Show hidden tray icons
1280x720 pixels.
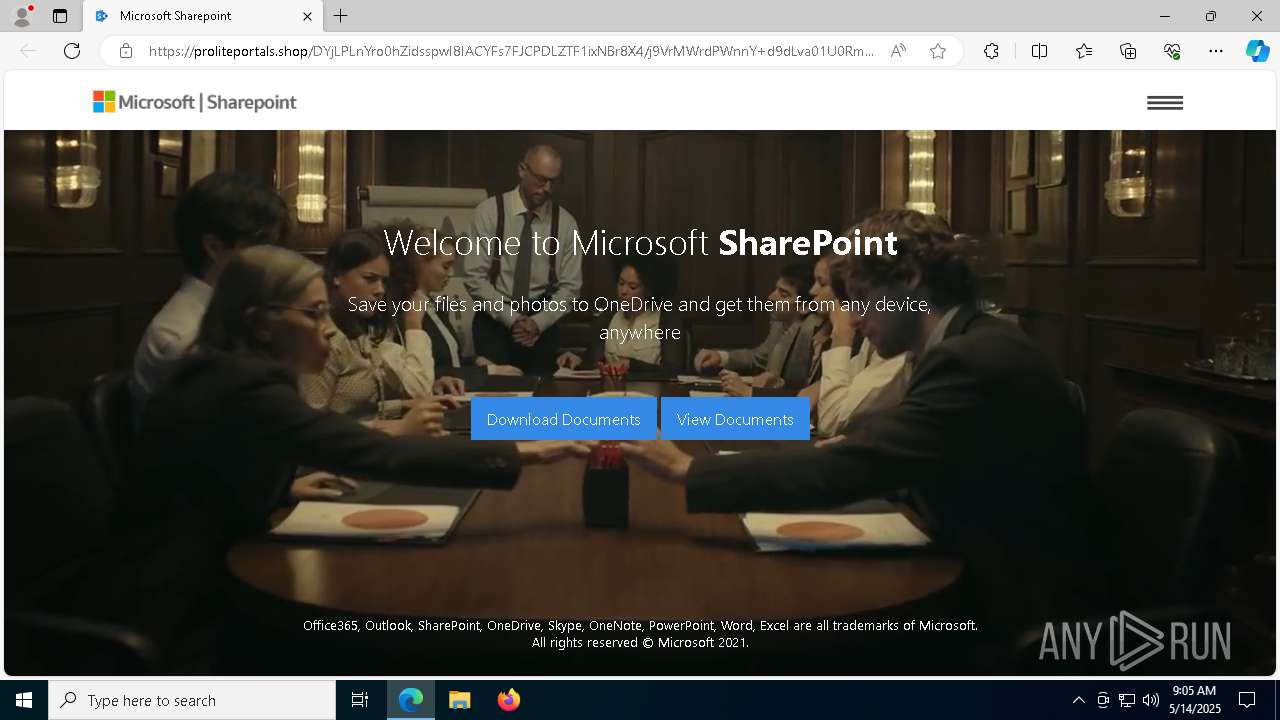[x=1078, y=700]
